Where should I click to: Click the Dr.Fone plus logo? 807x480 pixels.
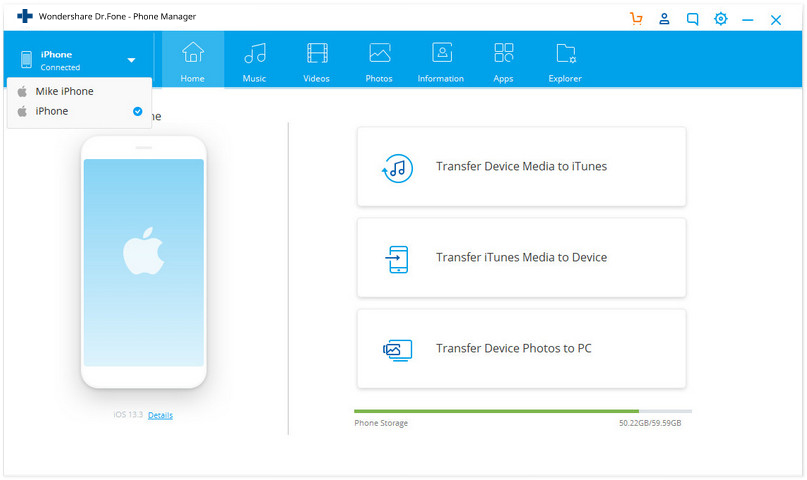[25, 16]
